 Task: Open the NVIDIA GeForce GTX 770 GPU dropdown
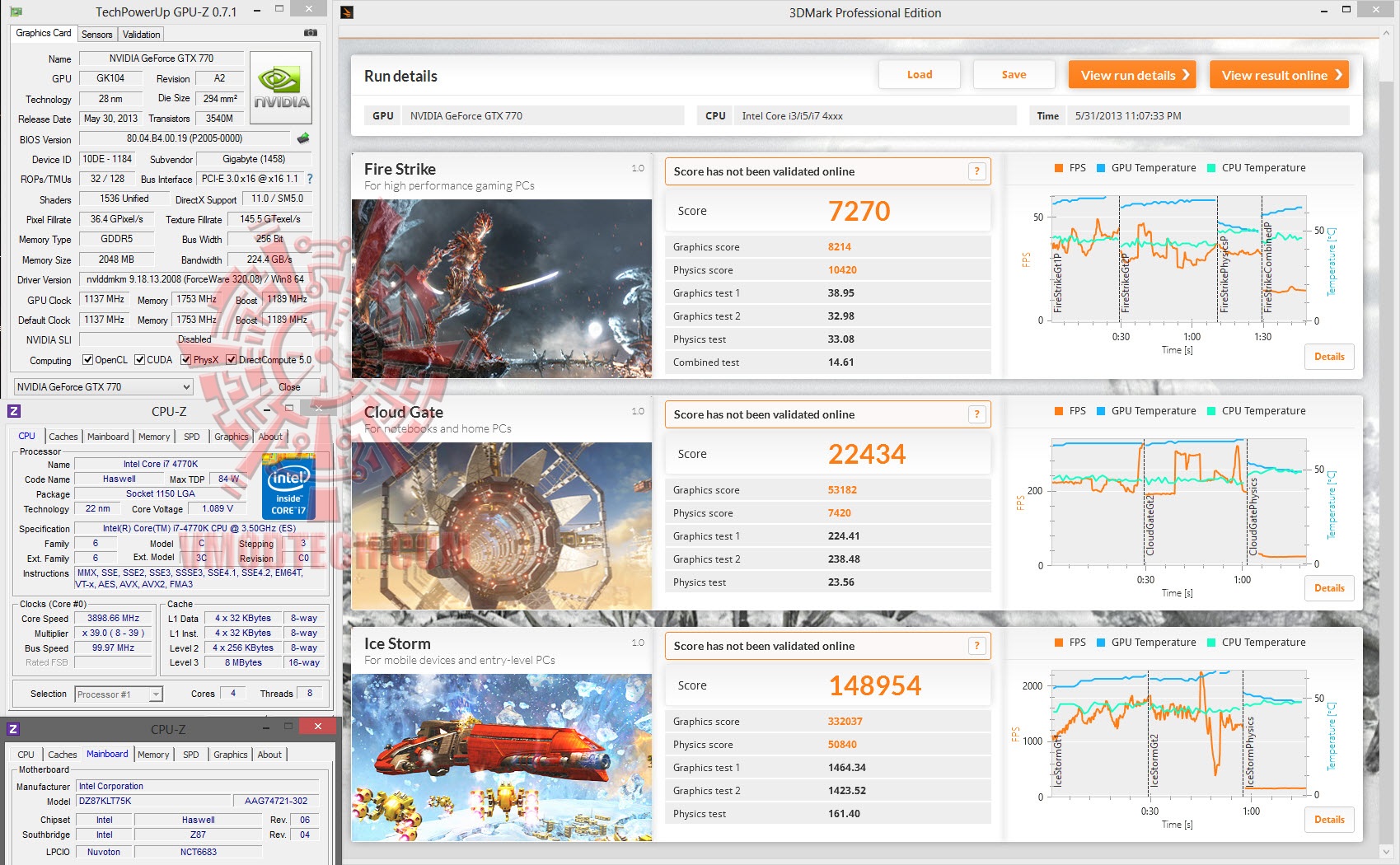click(x=104, y=387)
